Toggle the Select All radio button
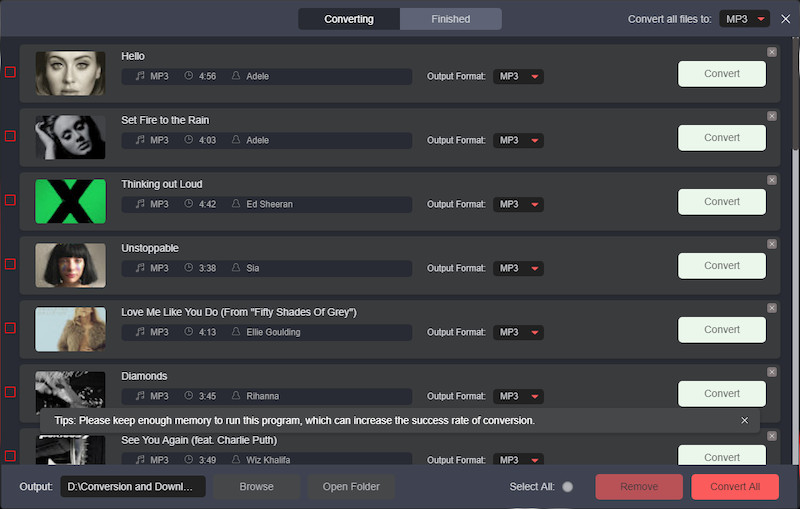The image size is (800, 509). [x=567, y=487]
